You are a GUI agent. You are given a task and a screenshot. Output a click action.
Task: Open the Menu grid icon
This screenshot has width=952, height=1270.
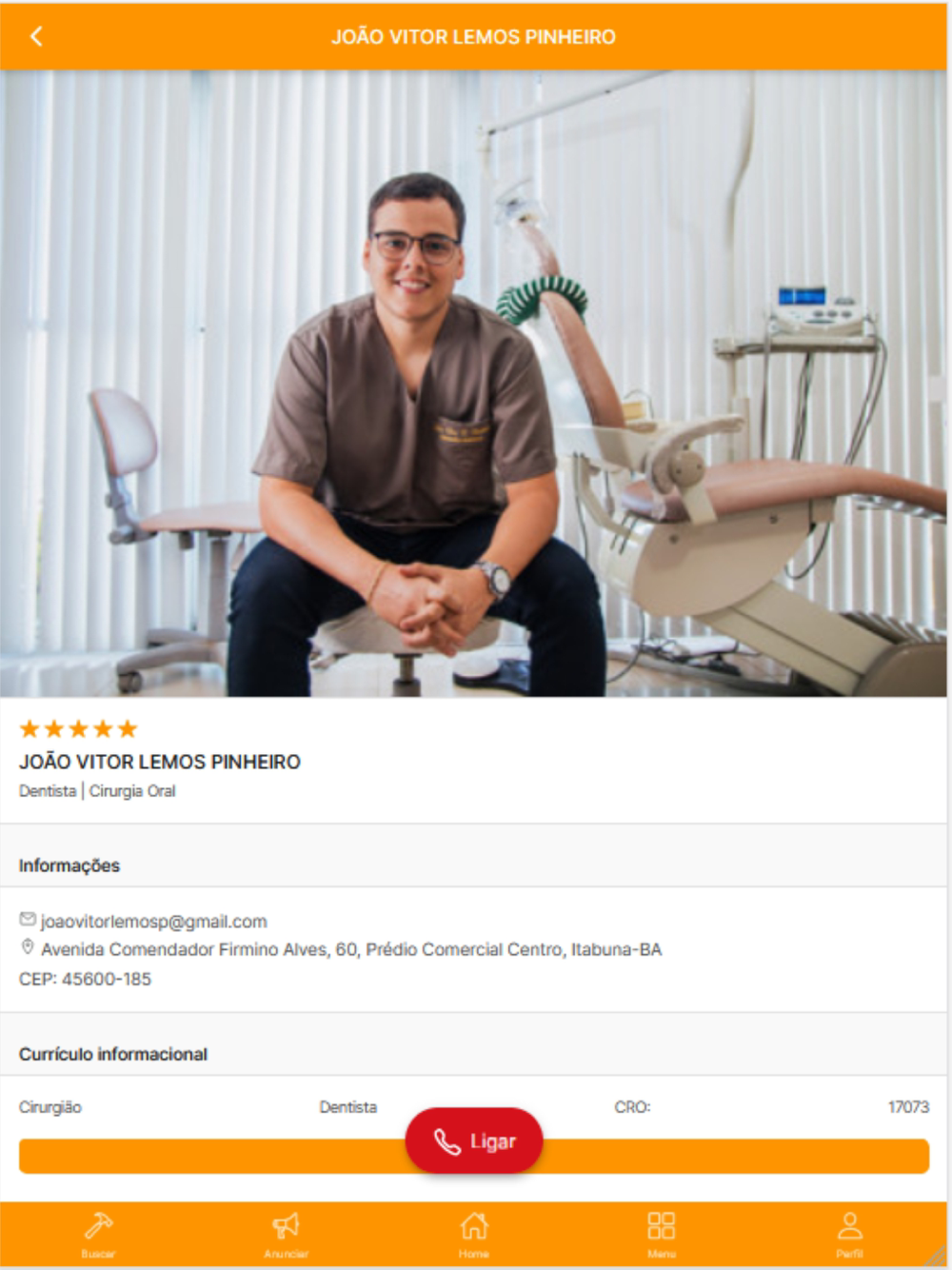click(662, 1234)
